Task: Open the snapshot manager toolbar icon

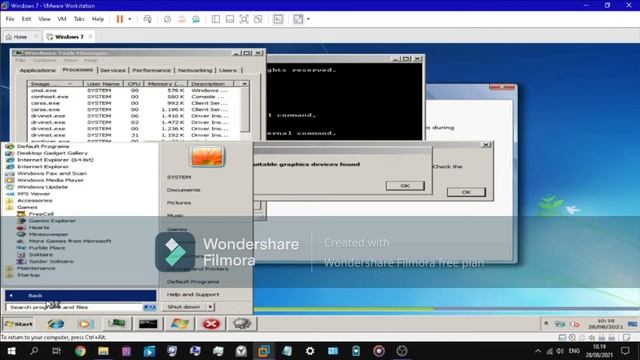Action: [x=196, y=19]
